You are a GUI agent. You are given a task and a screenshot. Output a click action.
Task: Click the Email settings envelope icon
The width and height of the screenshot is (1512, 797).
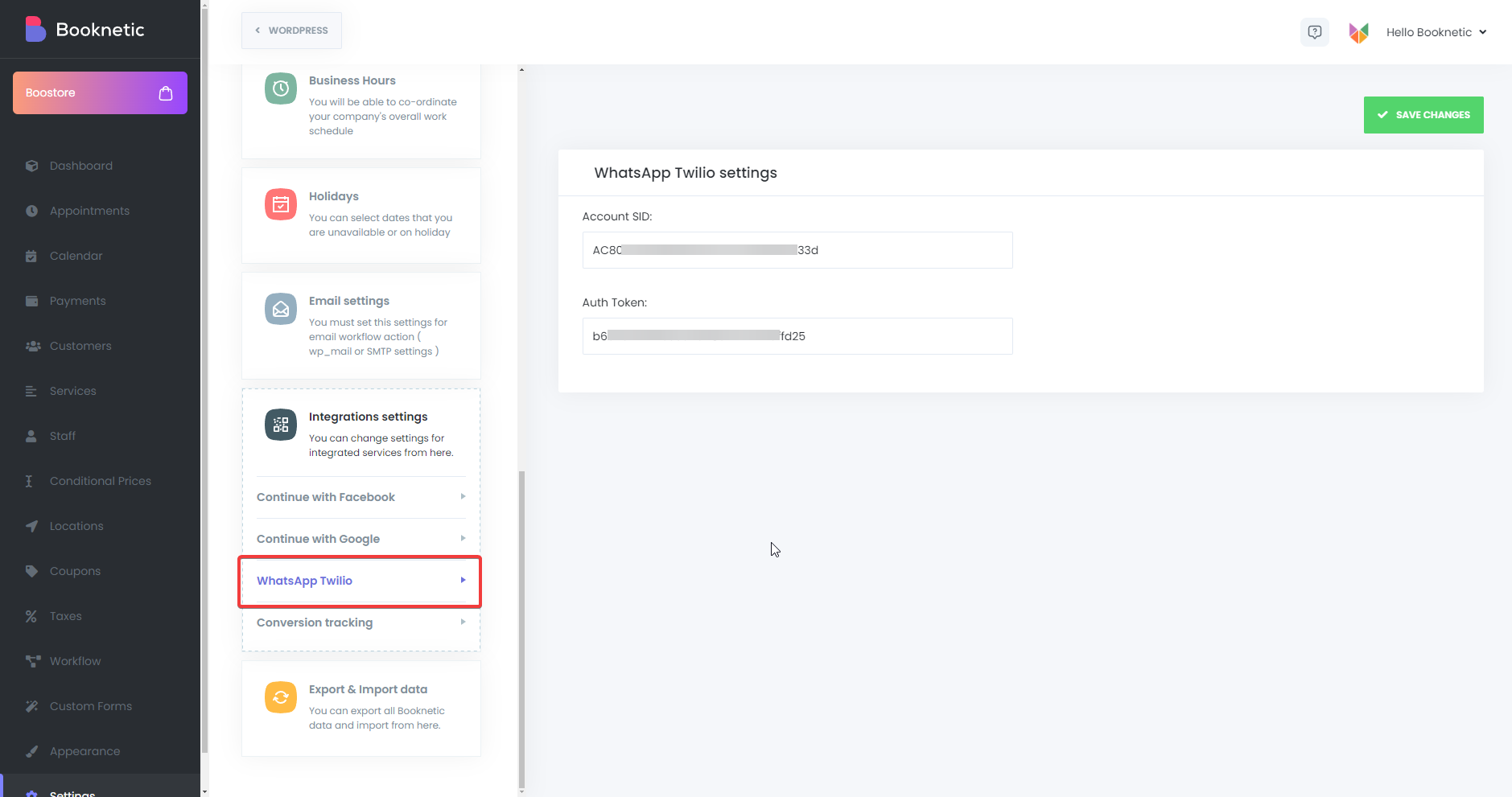pos(281,309)
